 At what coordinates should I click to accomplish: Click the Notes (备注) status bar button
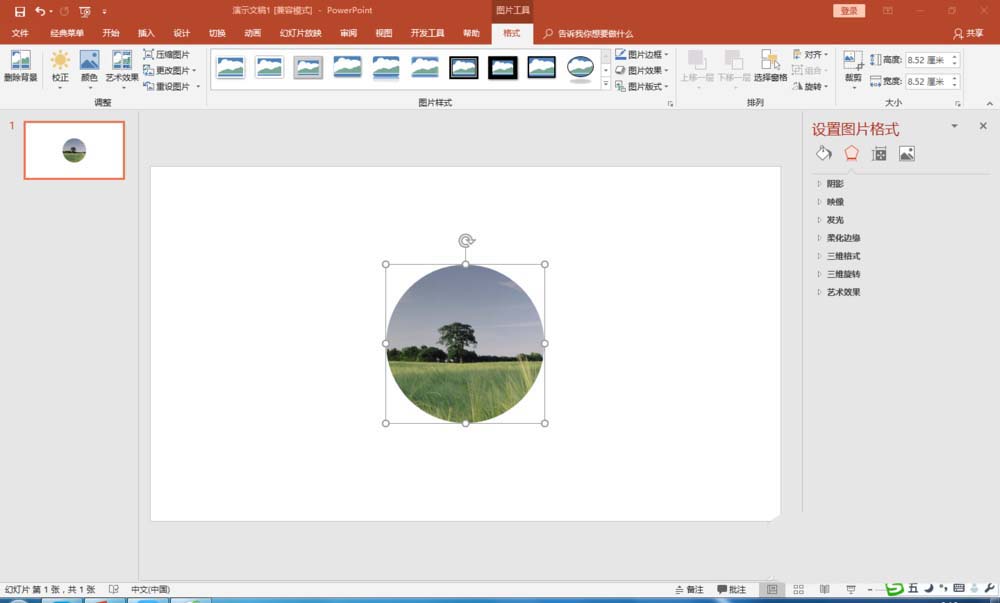tap(689, 590)
